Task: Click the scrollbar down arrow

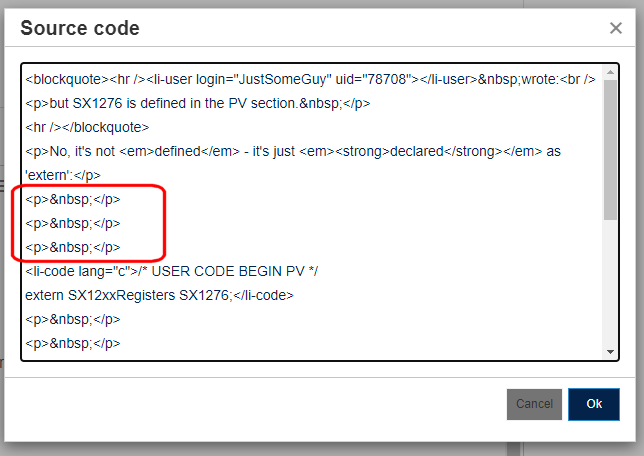Action: 610,351
